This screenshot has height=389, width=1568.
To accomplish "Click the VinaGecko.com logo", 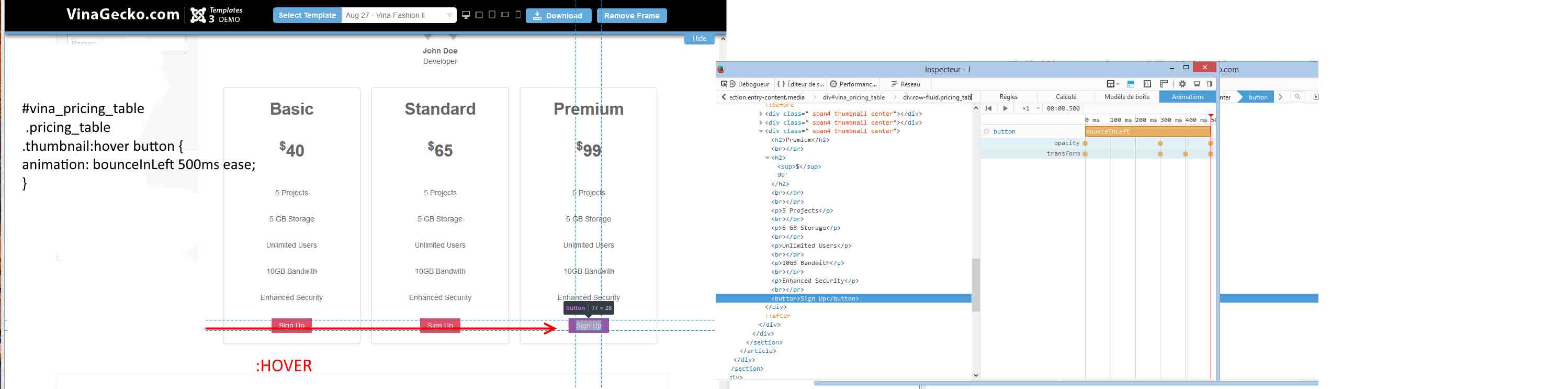I will tap(123, 15).
